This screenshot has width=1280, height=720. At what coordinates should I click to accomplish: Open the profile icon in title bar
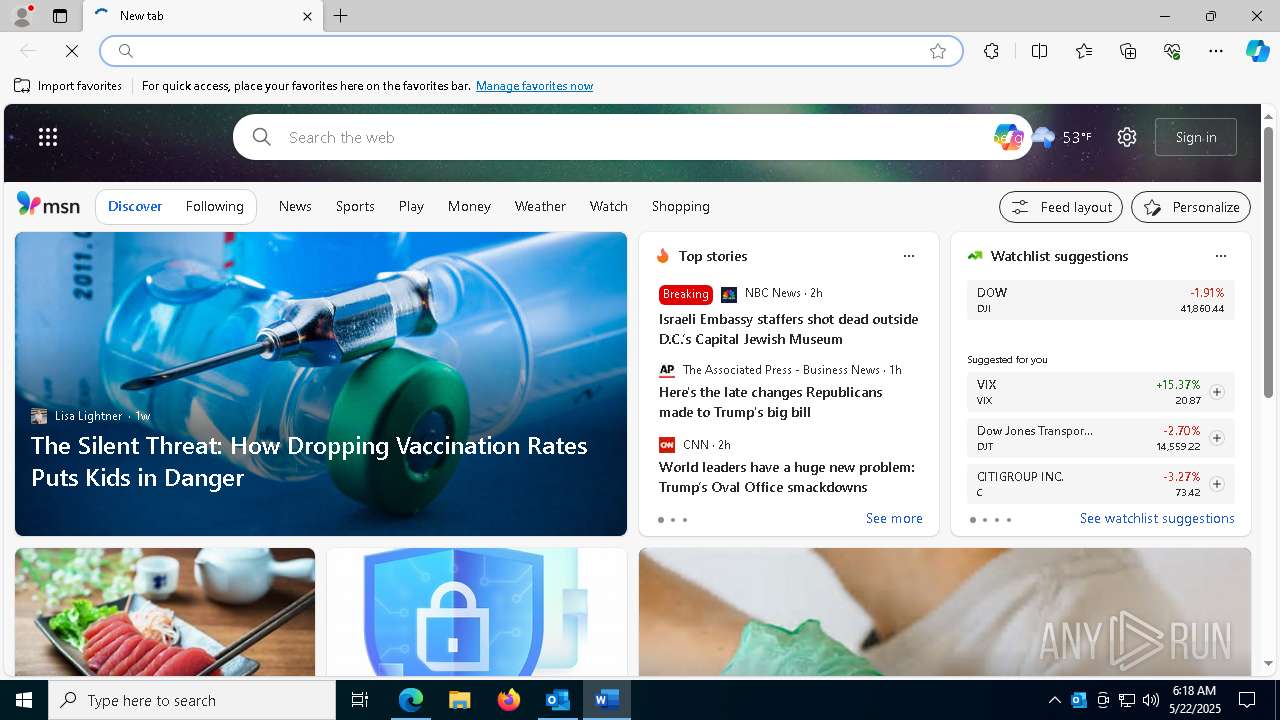21,16
